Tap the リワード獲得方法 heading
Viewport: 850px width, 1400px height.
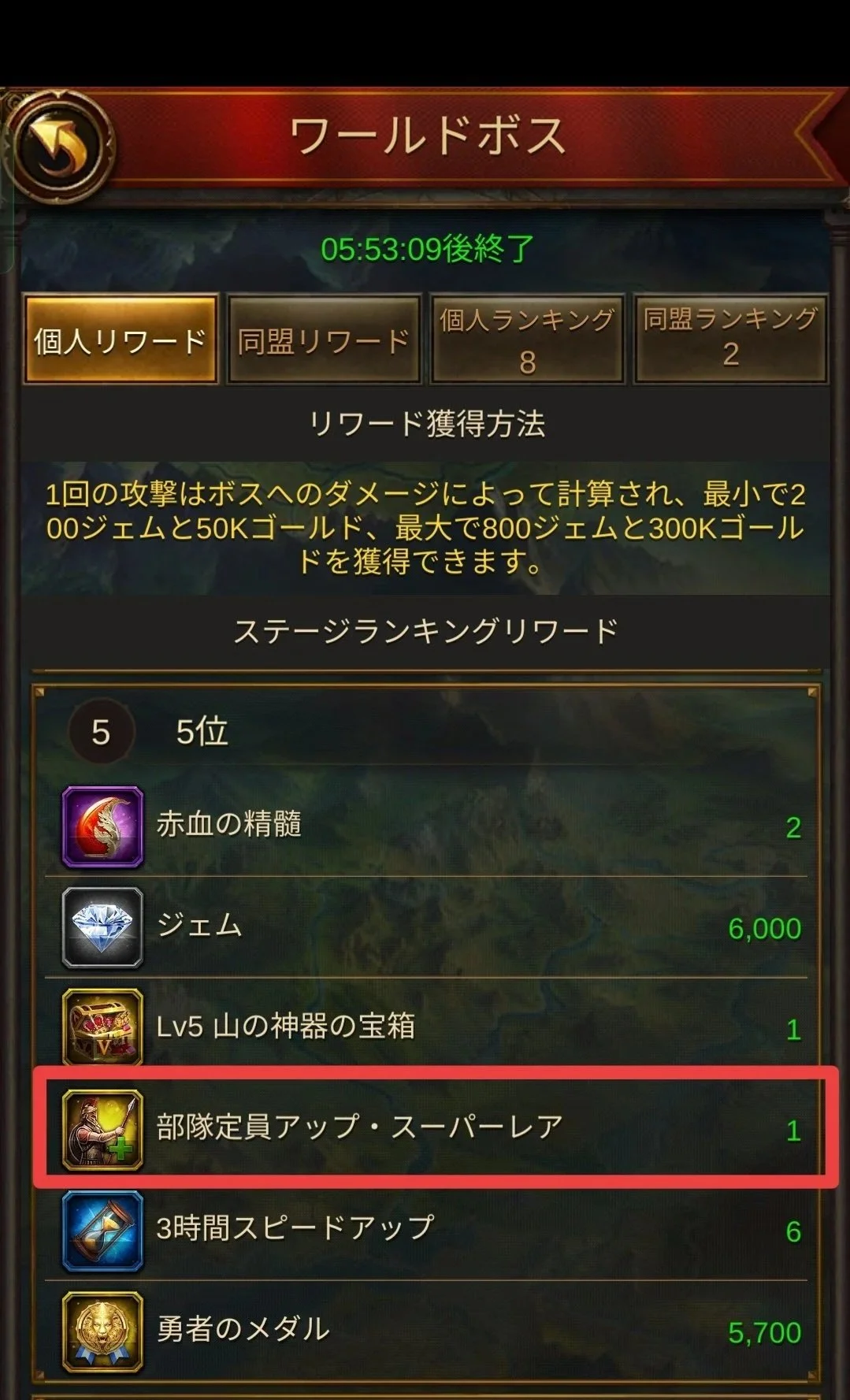pos(426,424)
